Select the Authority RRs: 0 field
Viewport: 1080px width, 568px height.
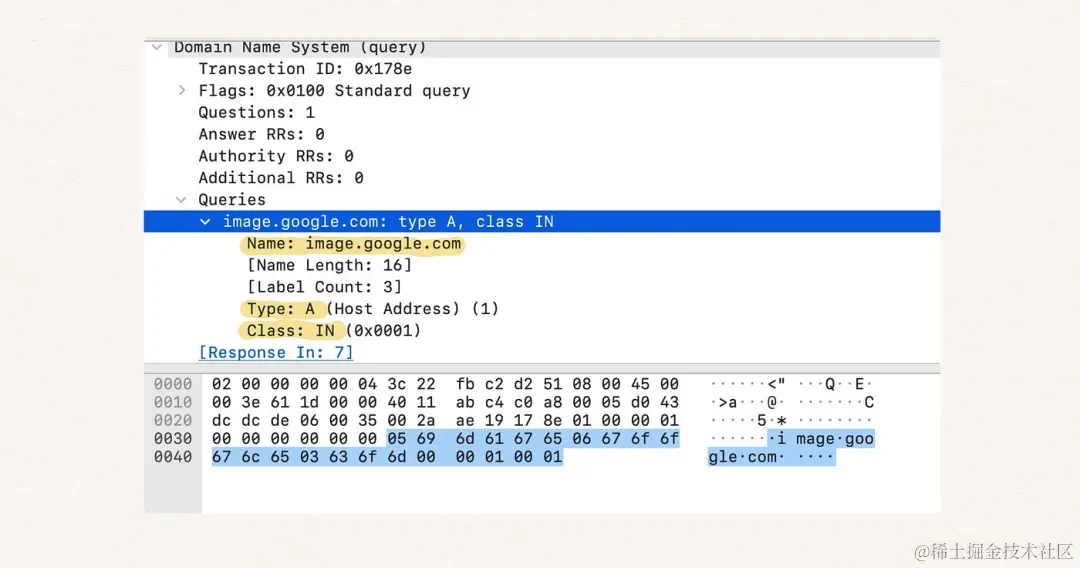(x=276, y=156)
